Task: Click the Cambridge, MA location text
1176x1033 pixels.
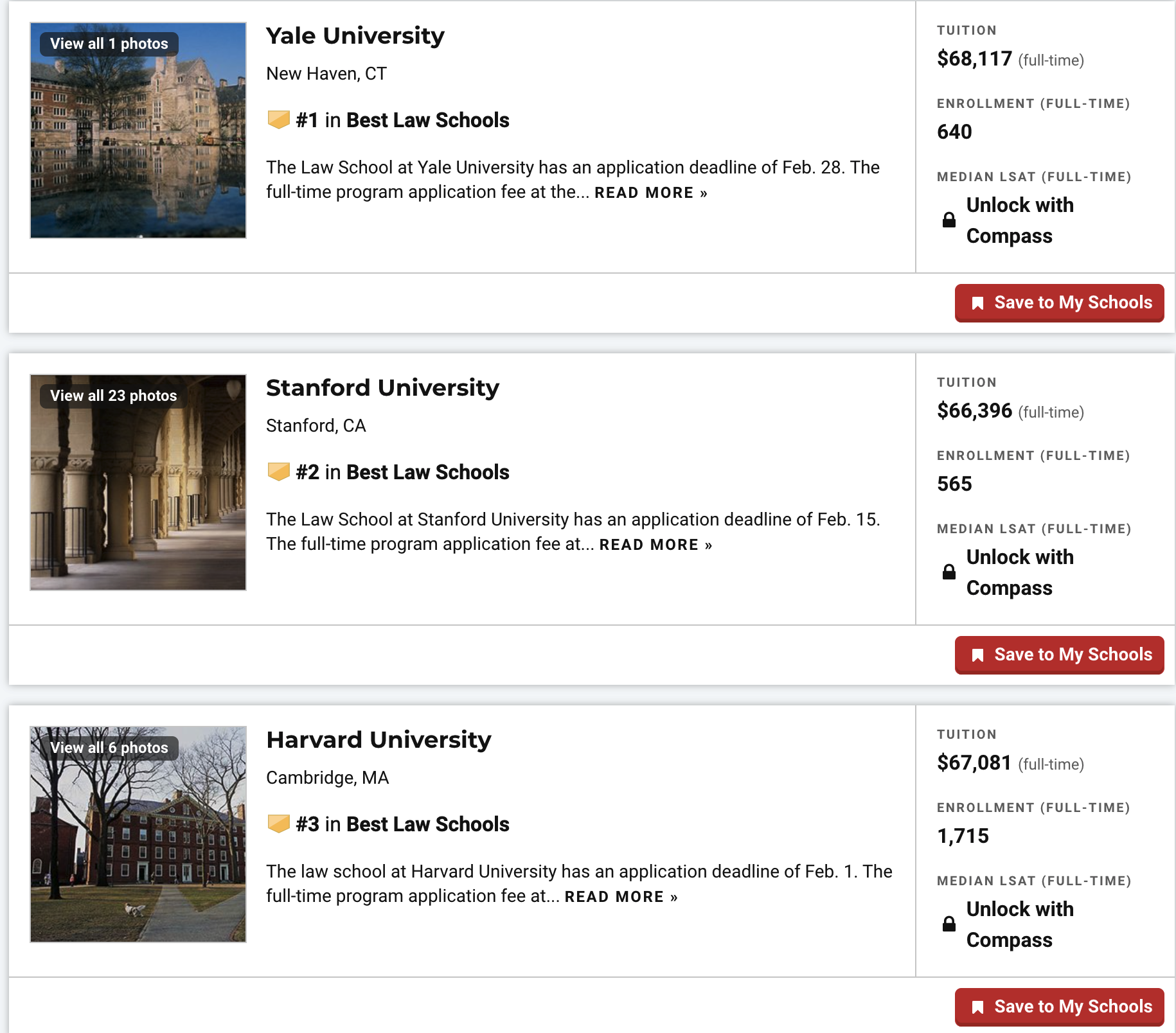Action: pos(328,778)
